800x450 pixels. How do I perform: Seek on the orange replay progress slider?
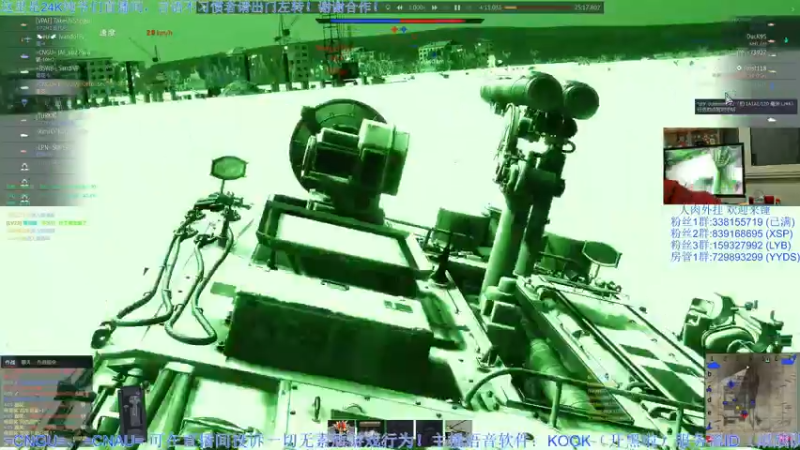tap(536, 8)
